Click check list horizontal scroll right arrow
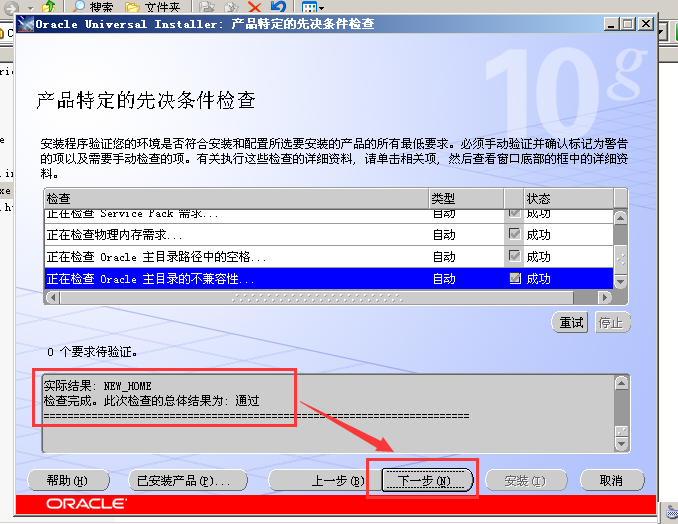 click(x=605, y=297)
